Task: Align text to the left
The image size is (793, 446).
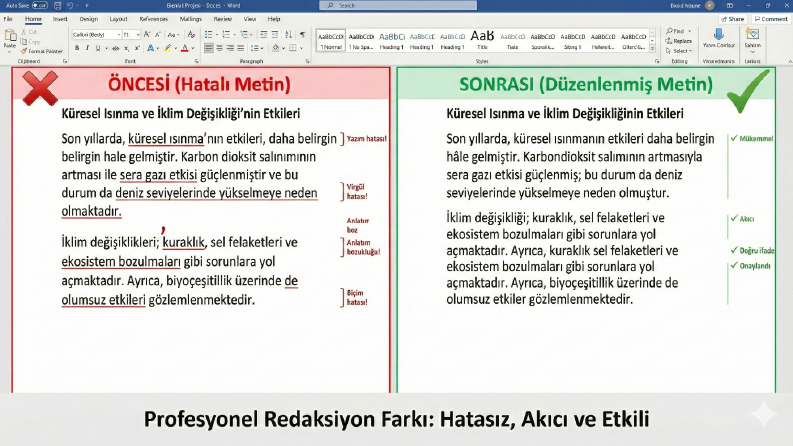Action: 209,48
